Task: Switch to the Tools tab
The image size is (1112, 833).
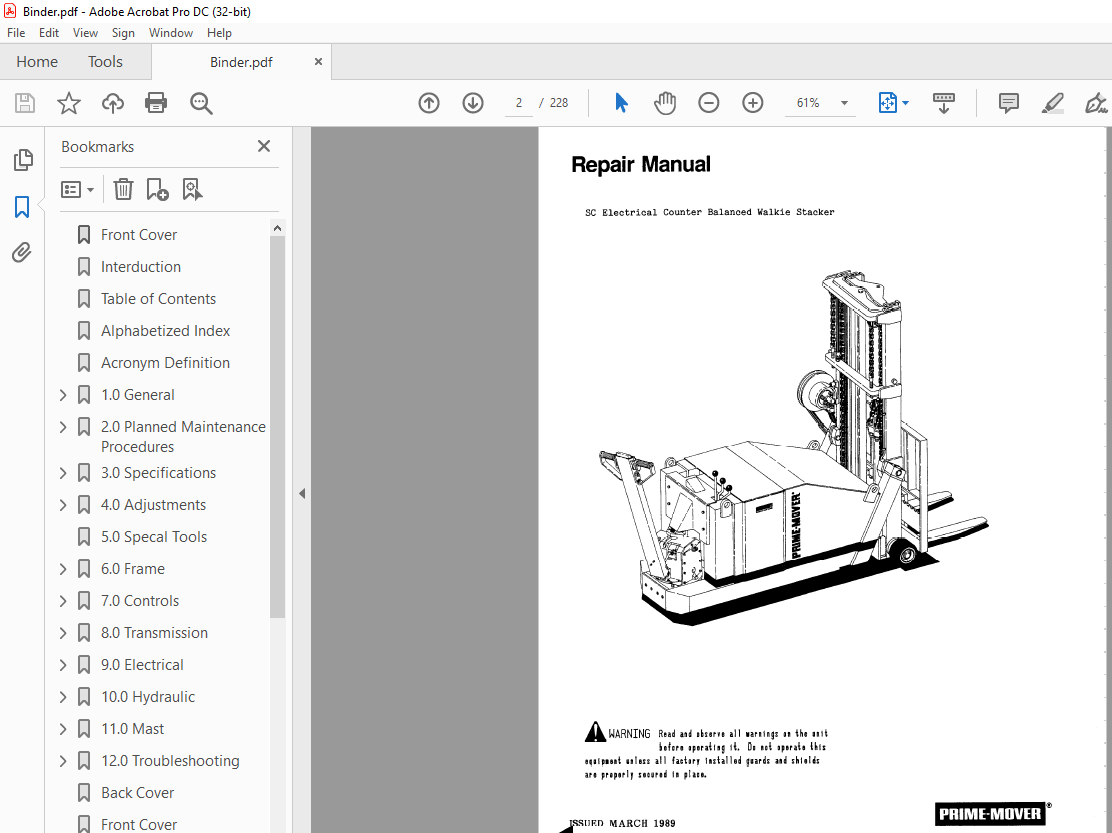Action: [105, 62]
